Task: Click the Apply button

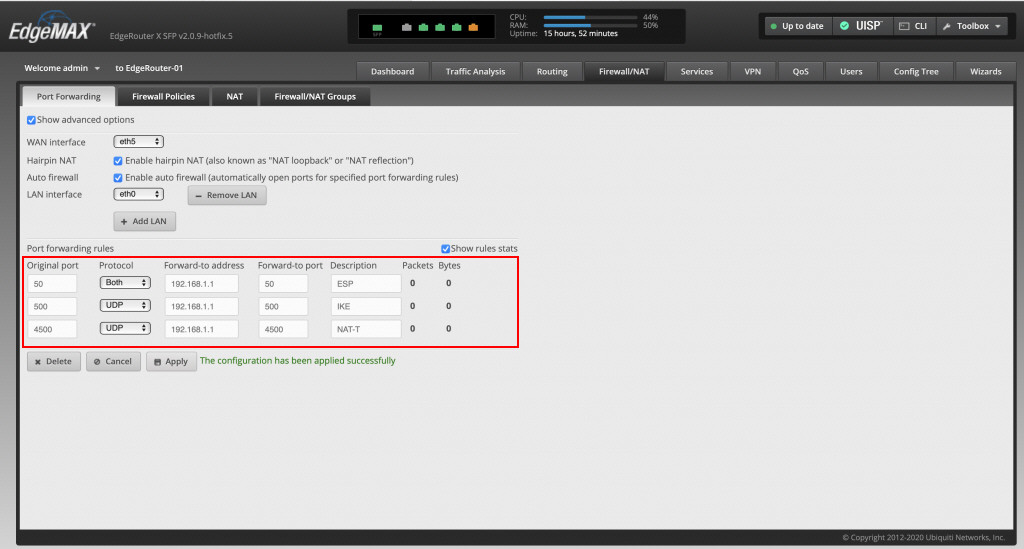Action: click(x=171, y=362)
